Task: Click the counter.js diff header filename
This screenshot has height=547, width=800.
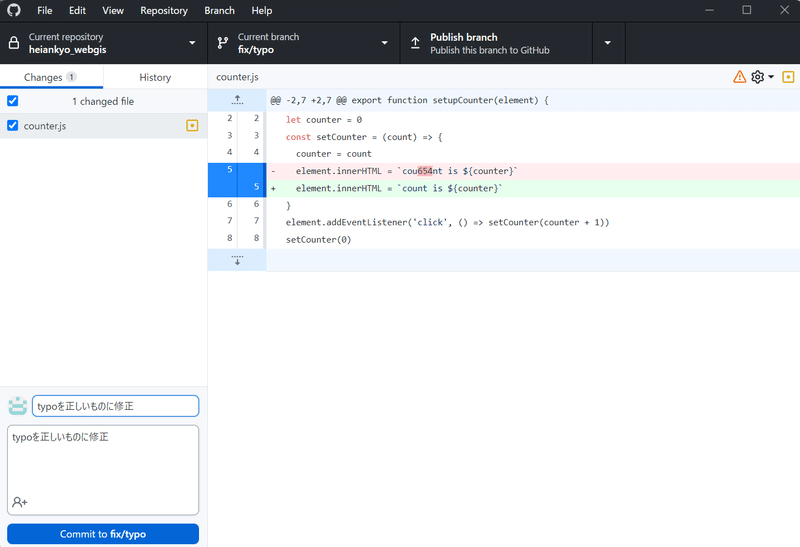Action: [x=237, y=77]
